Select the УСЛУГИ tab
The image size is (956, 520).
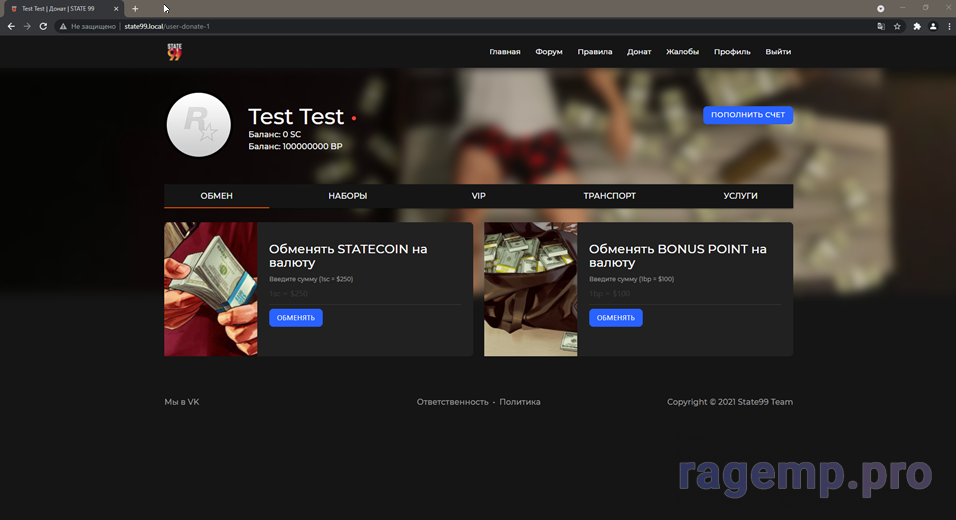click(x=740, y=196)
